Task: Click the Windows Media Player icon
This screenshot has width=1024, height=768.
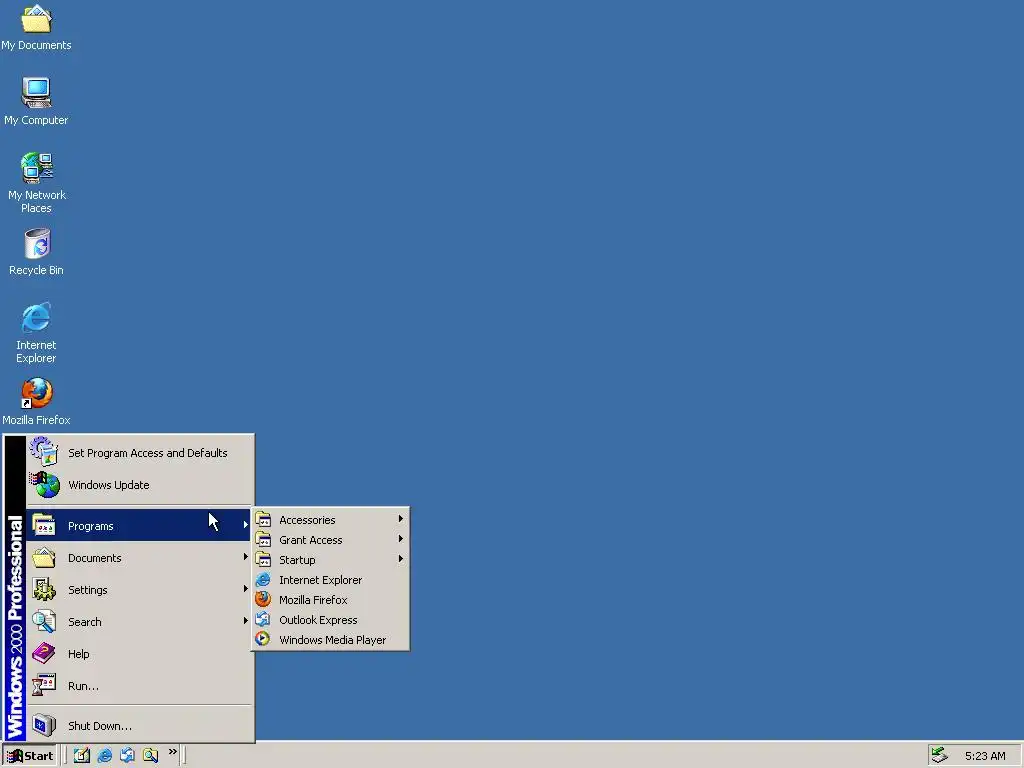Action: coord(263,639)
